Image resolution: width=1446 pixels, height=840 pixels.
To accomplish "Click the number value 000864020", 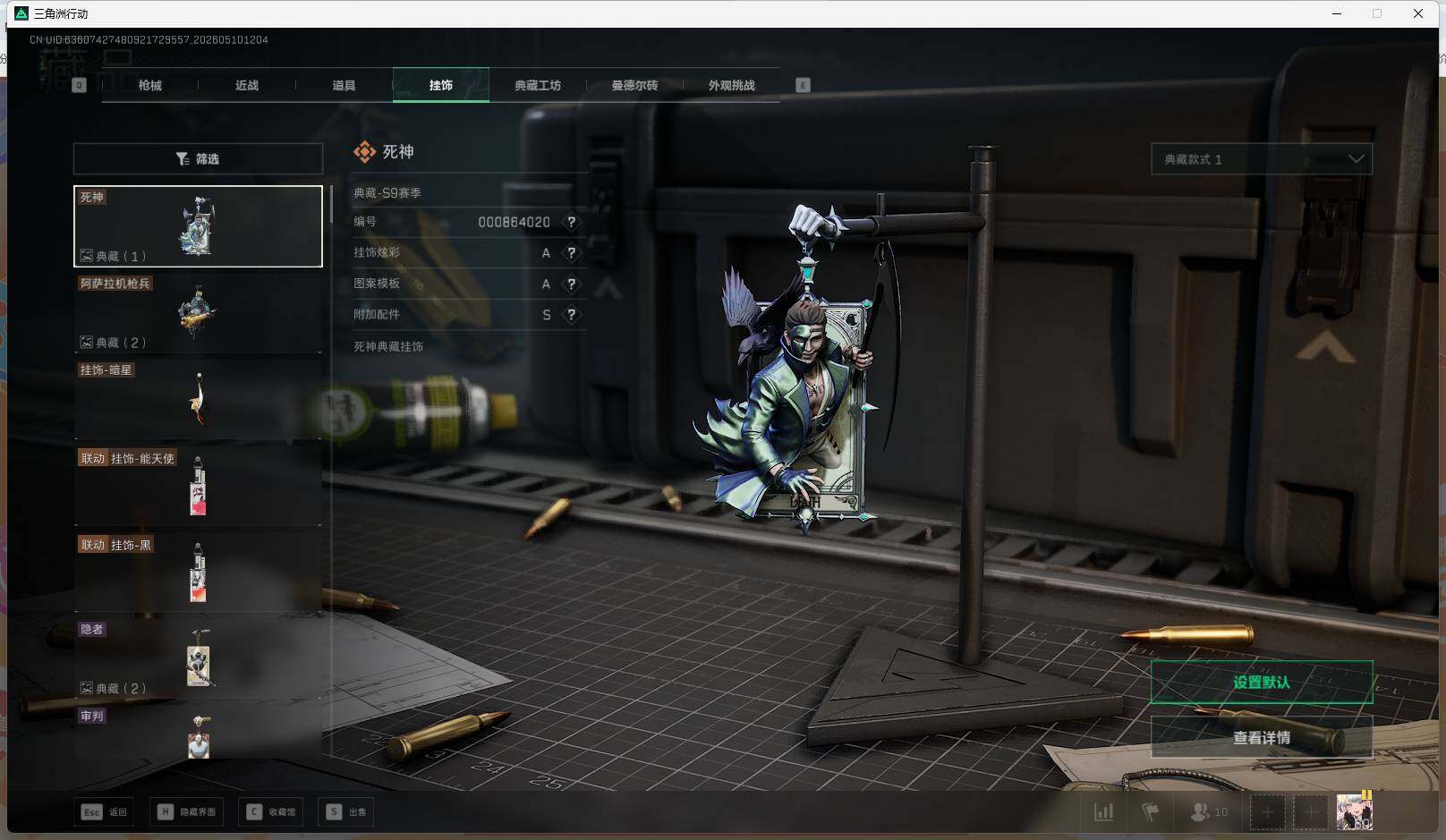I will coord(514,222).
